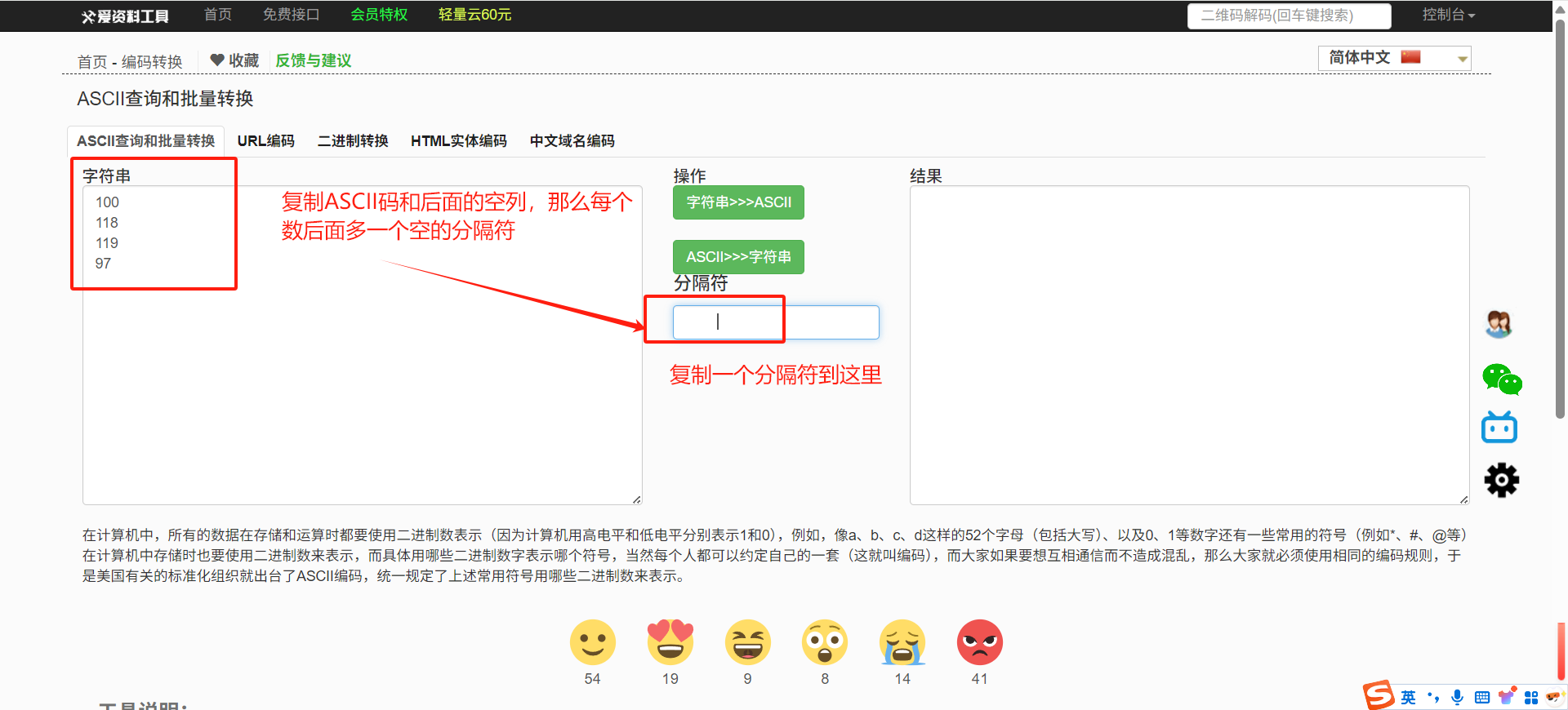Switch to the URL编码 tab

pos(266,140)
